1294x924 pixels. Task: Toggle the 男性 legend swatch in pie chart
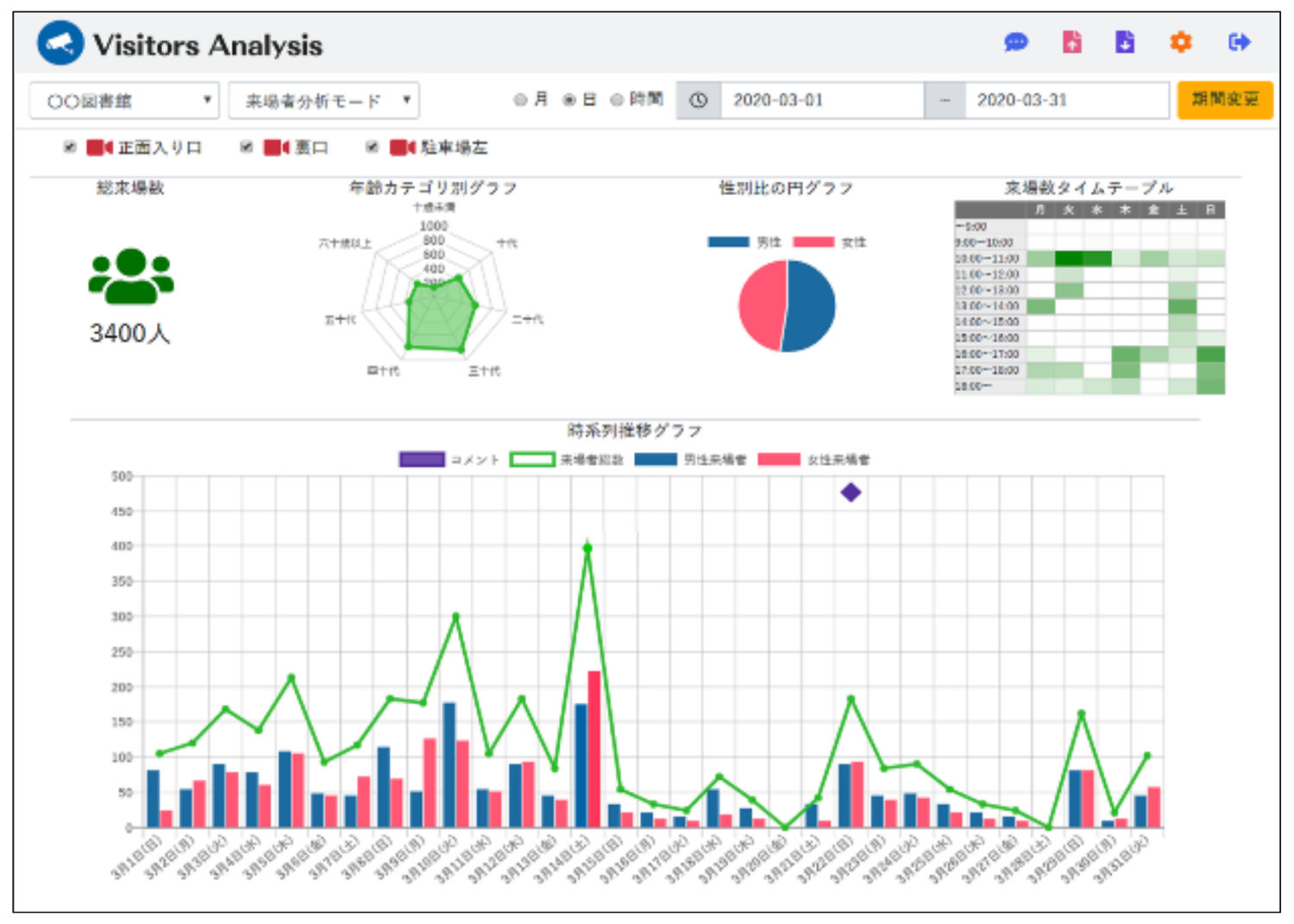(728, 242)
